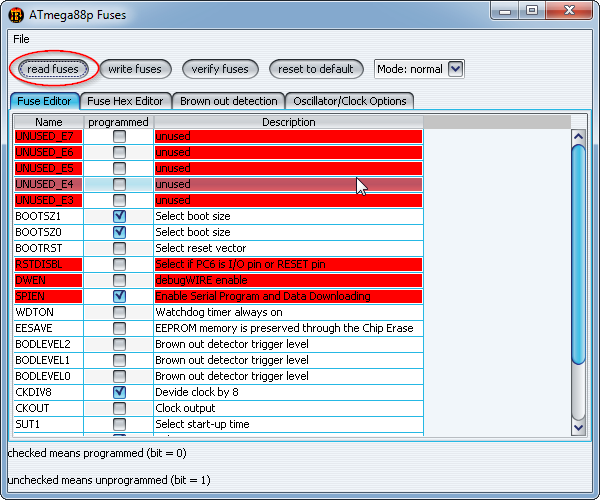The width and height of the screenshot is (600, 500).
Task: Check the SUT1 programmed checkbox
Action: (119, 424)
